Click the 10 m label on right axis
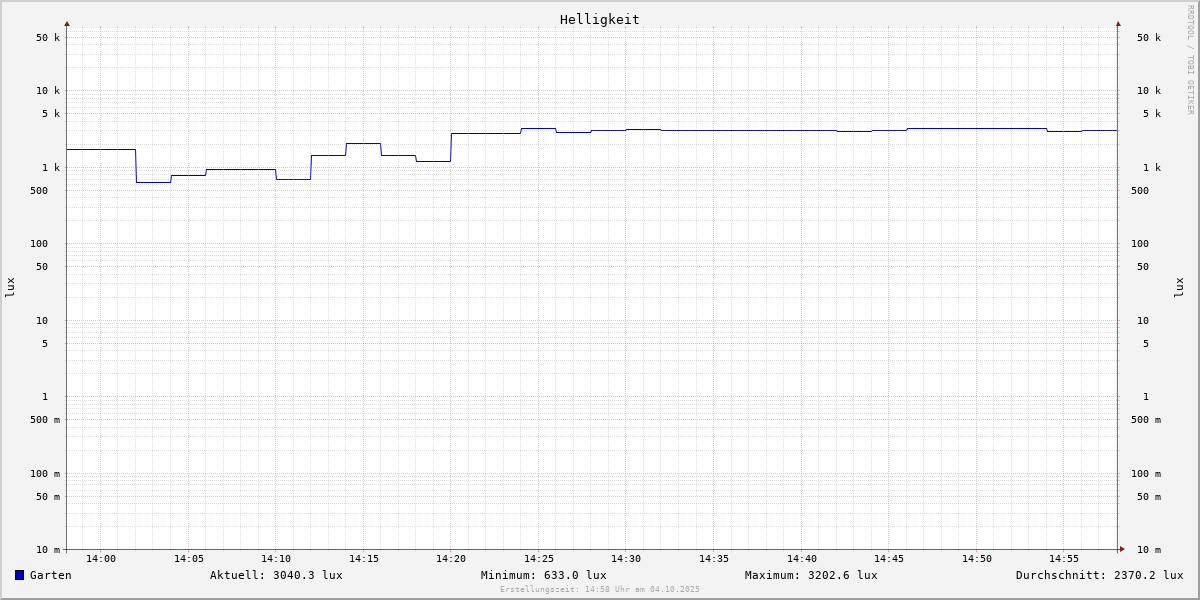 tap(1149, 550)
